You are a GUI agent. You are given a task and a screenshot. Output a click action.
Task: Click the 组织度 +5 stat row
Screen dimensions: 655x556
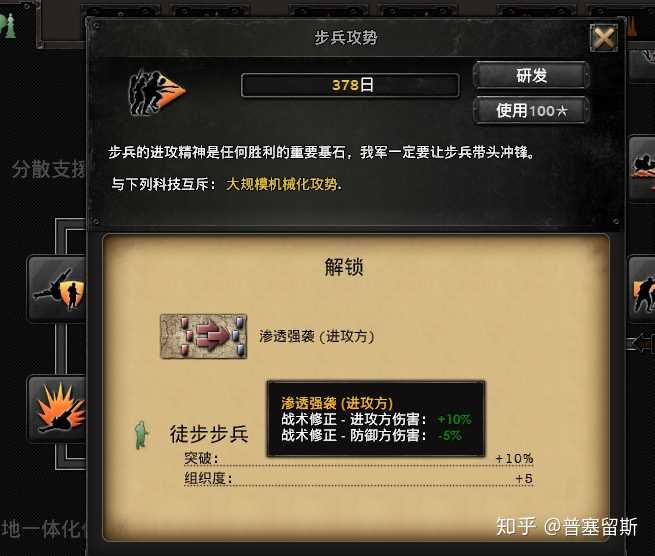click(358, 478)
